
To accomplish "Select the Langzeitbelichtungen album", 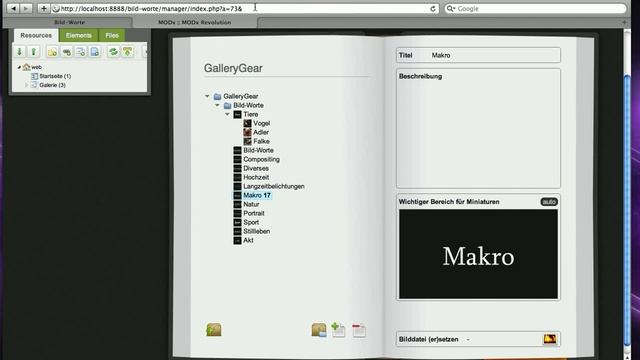I will tap(274, 186).
